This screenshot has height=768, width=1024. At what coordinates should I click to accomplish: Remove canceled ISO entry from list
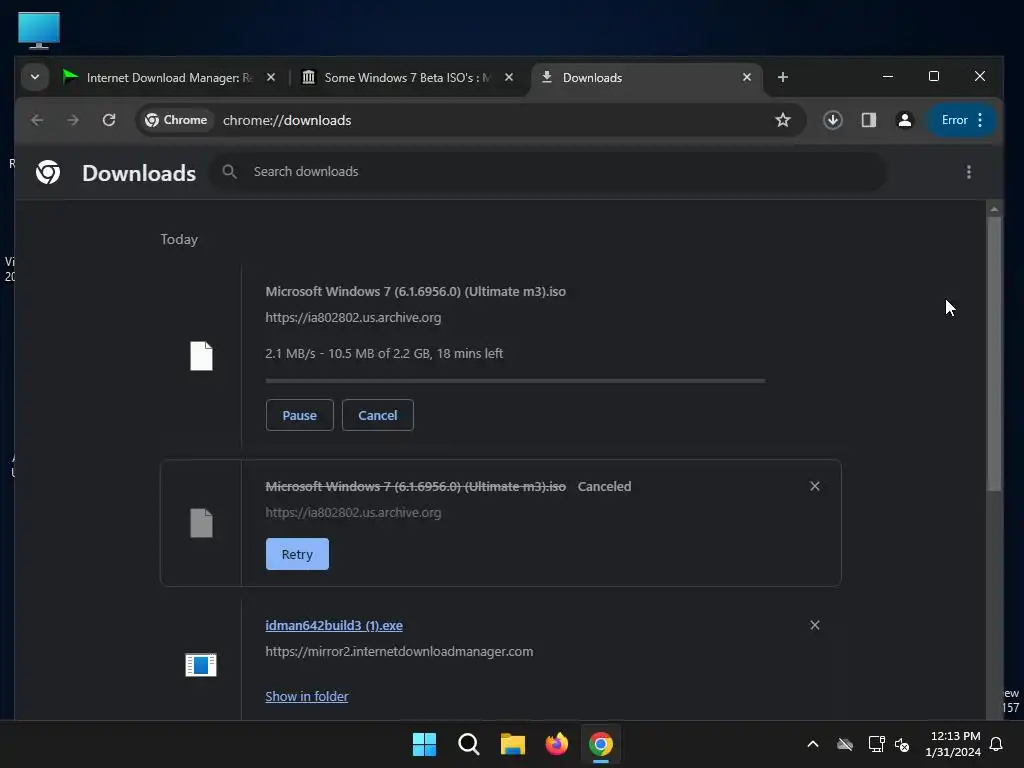814,487
